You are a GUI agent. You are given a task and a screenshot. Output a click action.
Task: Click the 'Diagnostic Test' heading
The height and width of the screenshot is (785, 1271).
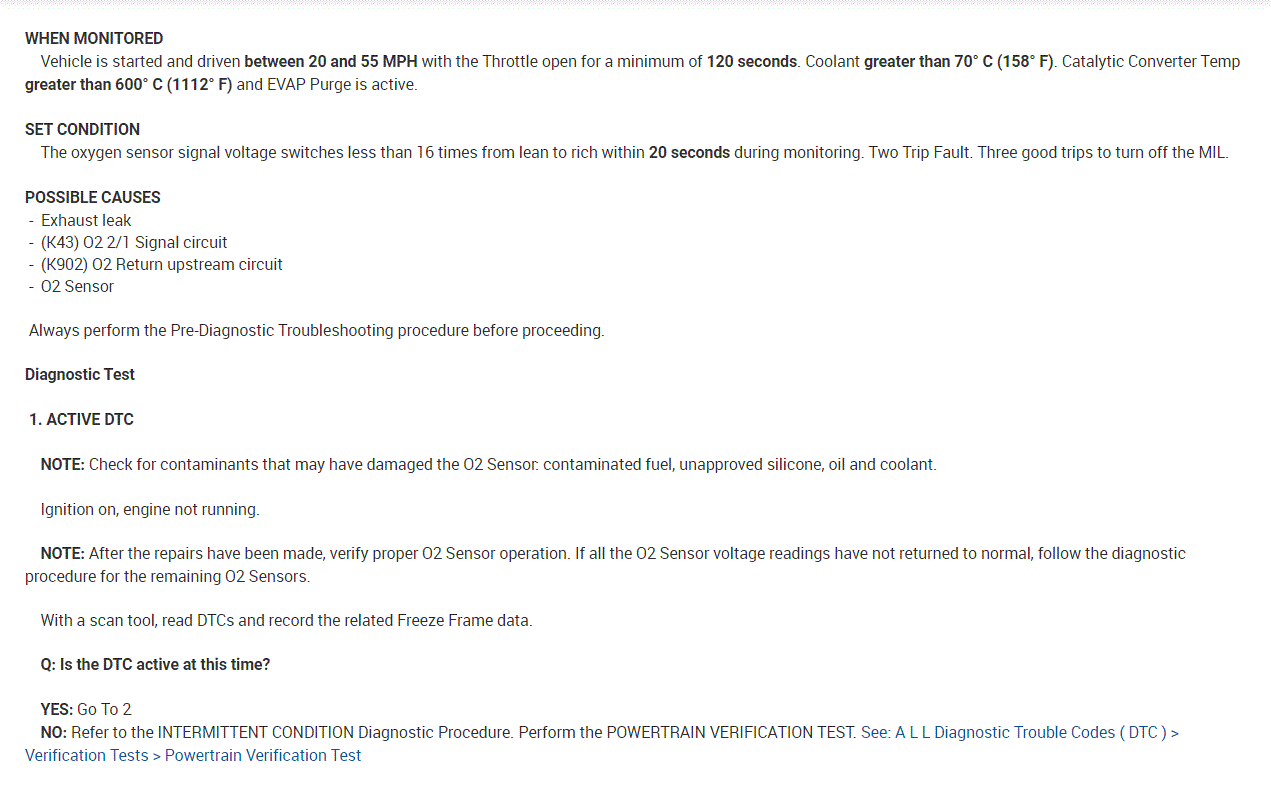tap(80, 375)
